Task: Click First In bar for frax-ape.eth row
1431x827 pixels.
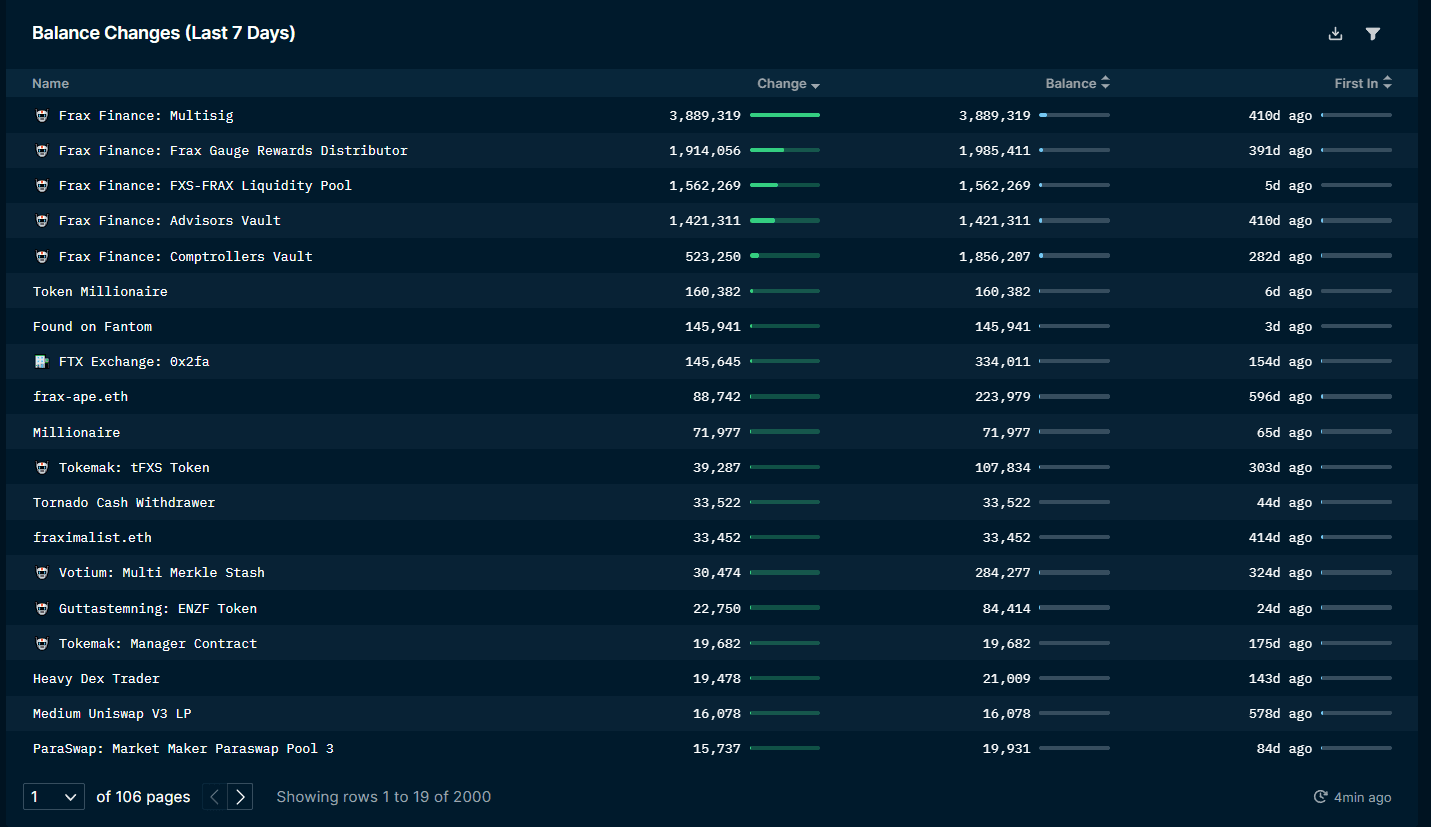Action: pos(1356,397)
